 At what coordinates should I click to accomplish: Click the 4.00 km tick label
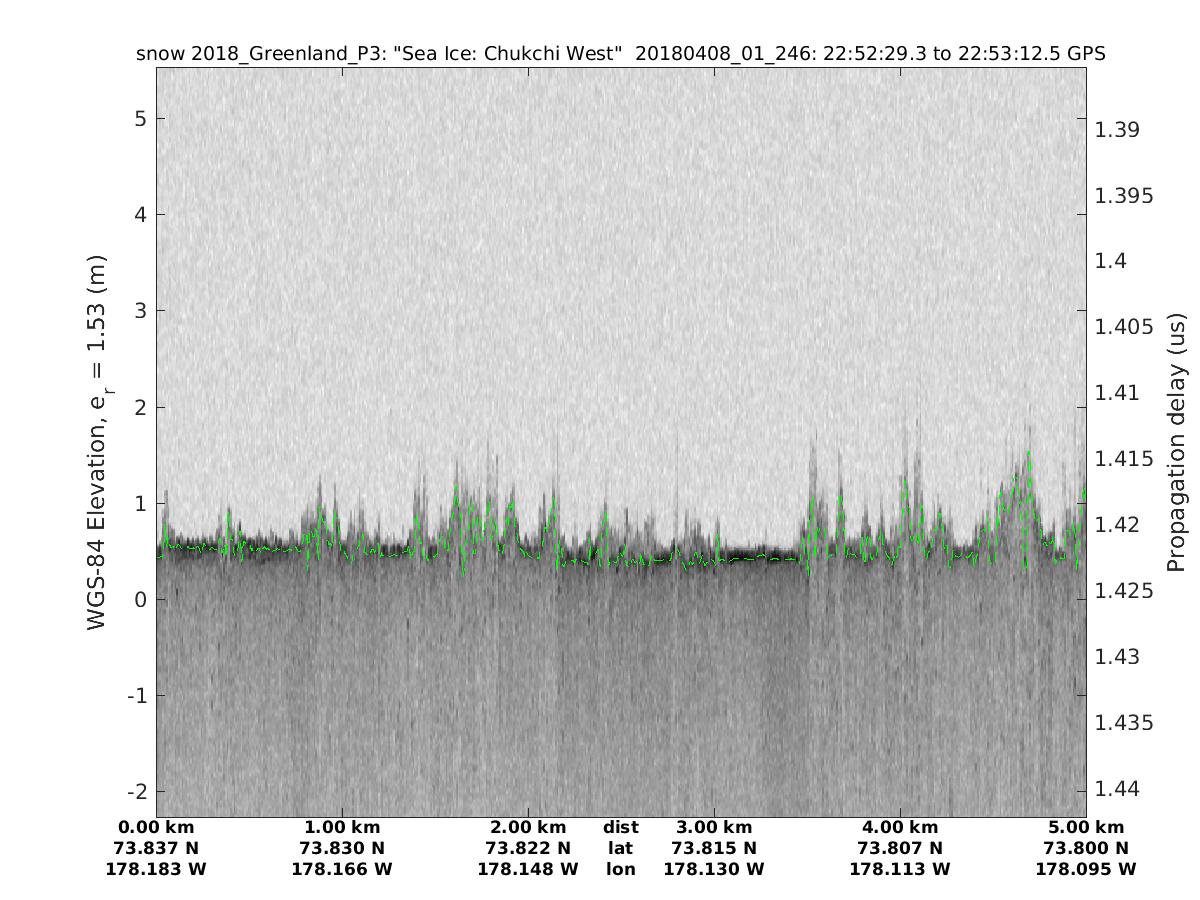point(900,827)
